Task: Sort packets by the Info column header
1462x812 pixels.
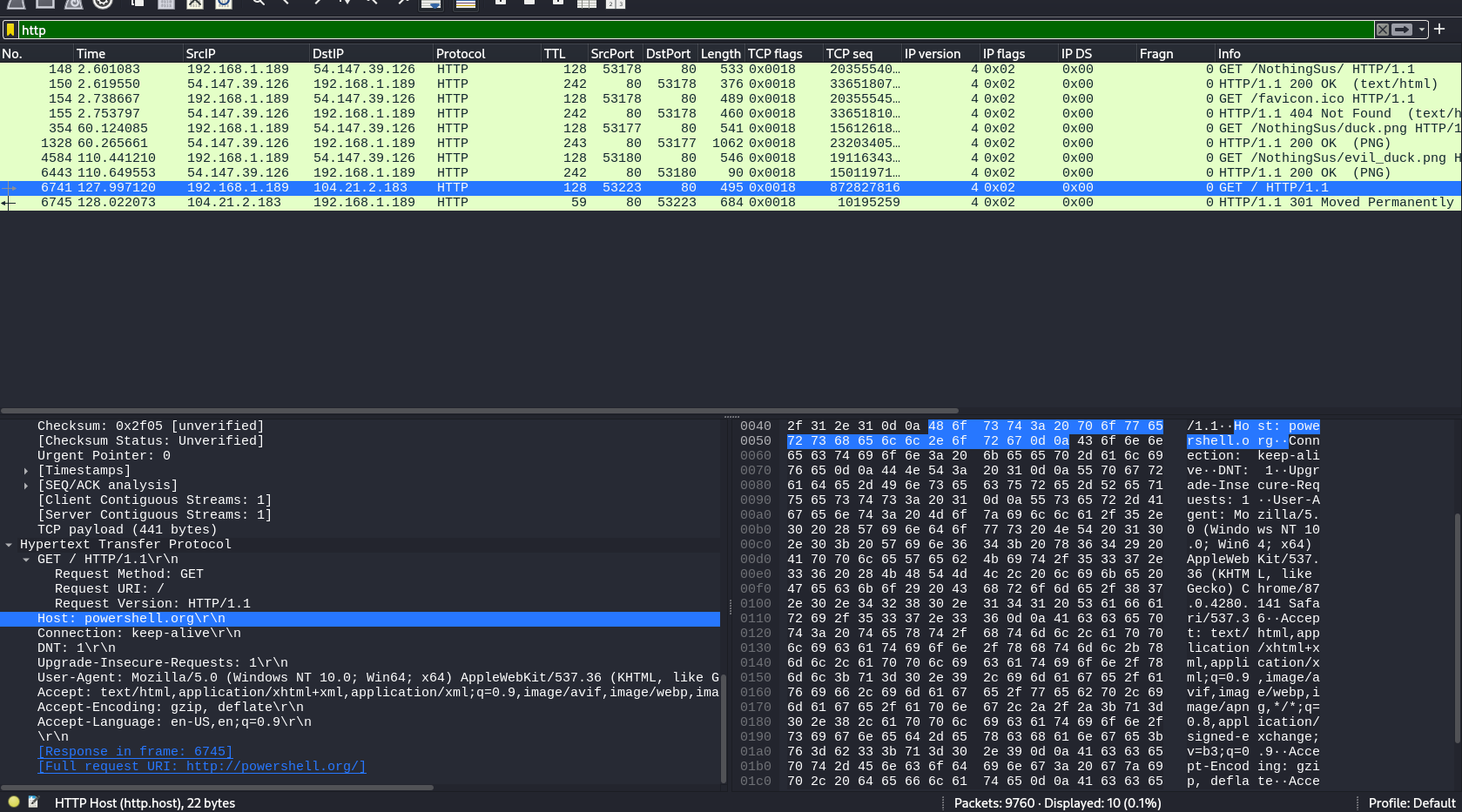Action: [x=1230, y=54]
